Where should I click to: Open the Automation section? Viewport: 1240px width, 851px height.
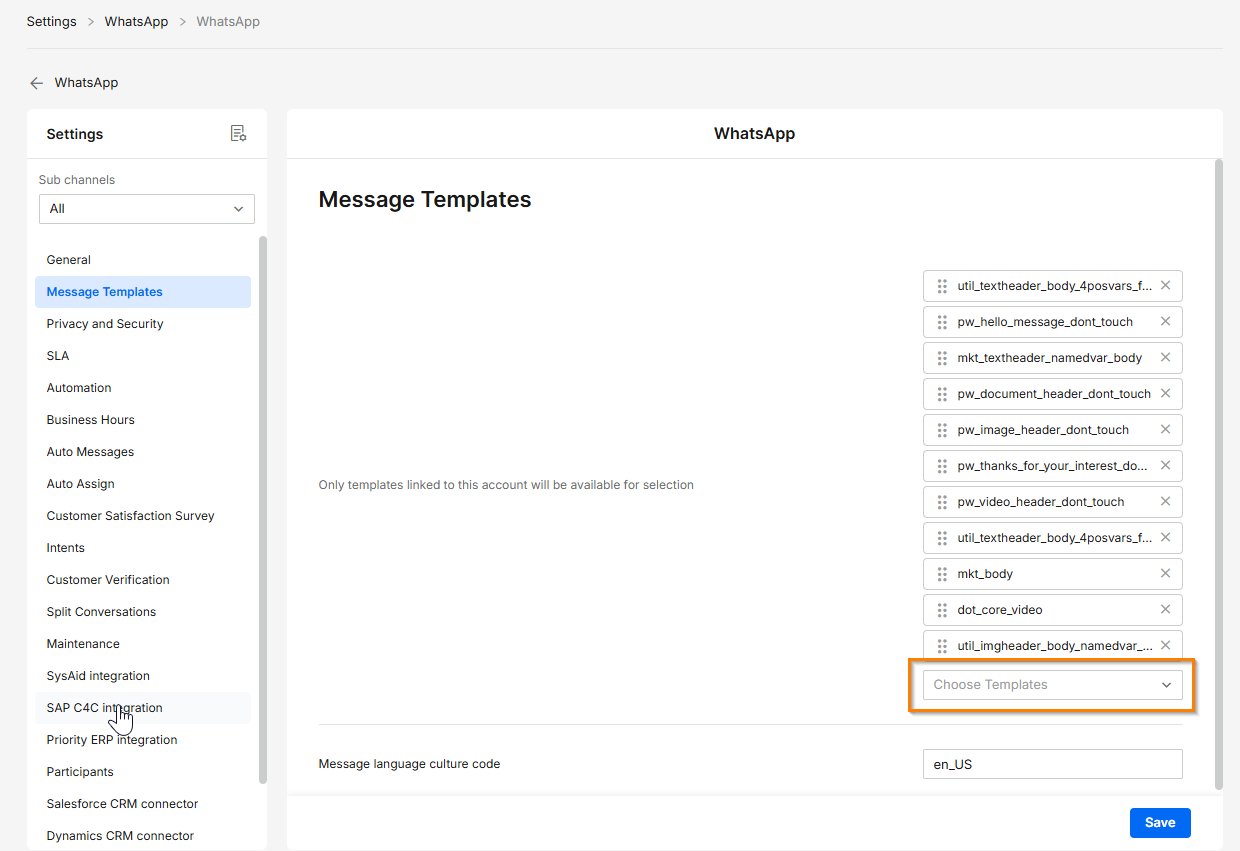[x=143, y=388]
